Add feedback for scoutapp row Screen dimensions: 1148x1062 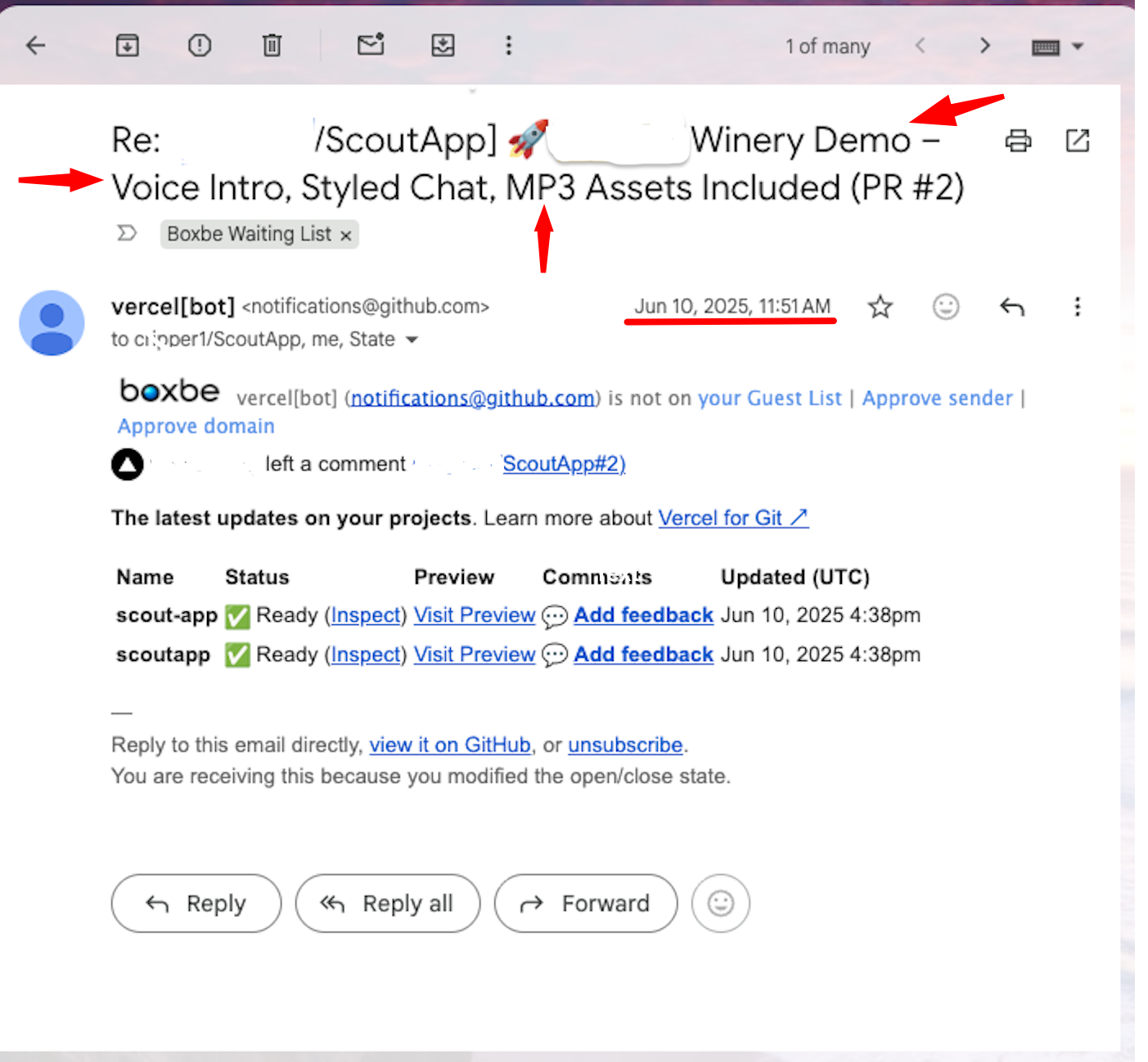(643, 655)
